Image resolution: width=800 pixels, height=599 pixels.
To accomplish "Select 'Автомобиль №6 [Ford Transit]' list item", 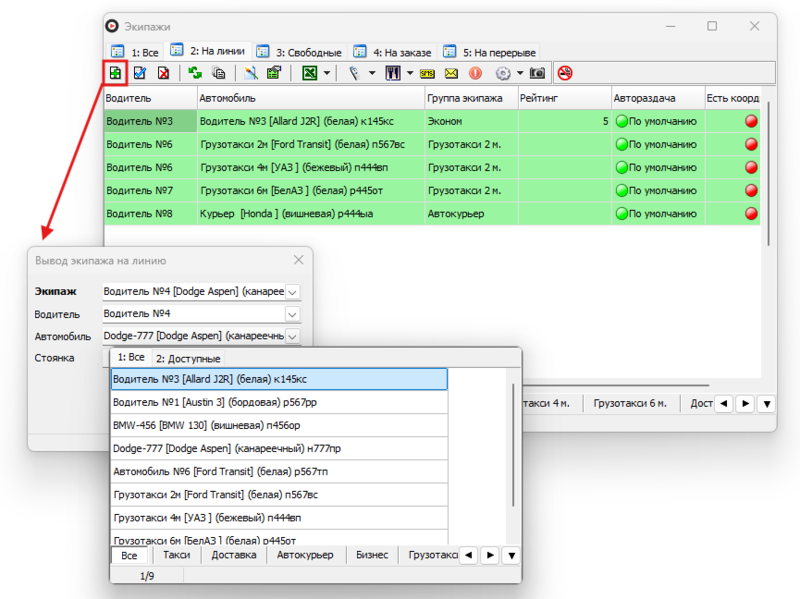I will pos(279,471).
